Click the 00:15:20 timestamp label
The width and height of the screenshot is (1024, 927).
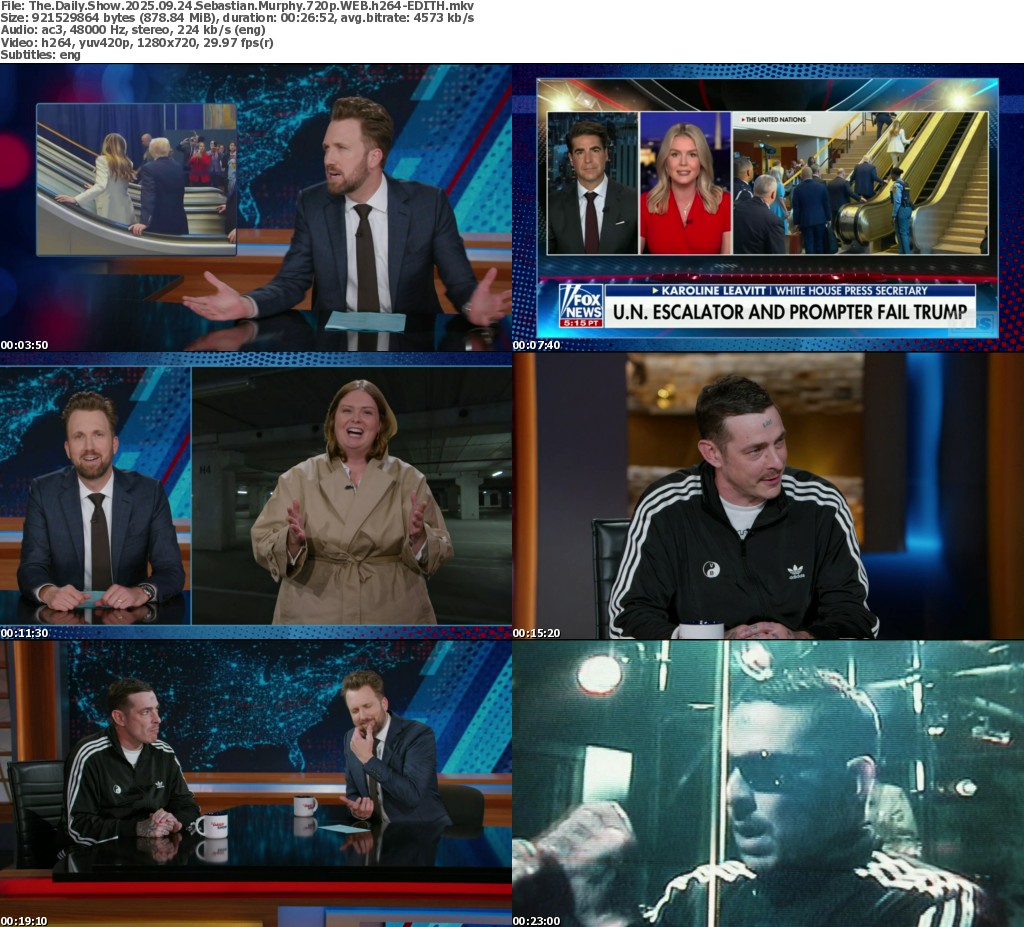(x=536, y=633)
